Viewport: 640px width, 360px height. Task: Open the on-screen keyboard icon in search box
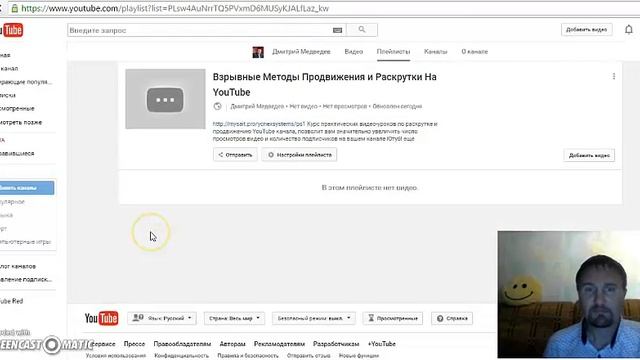coord(337,30)
